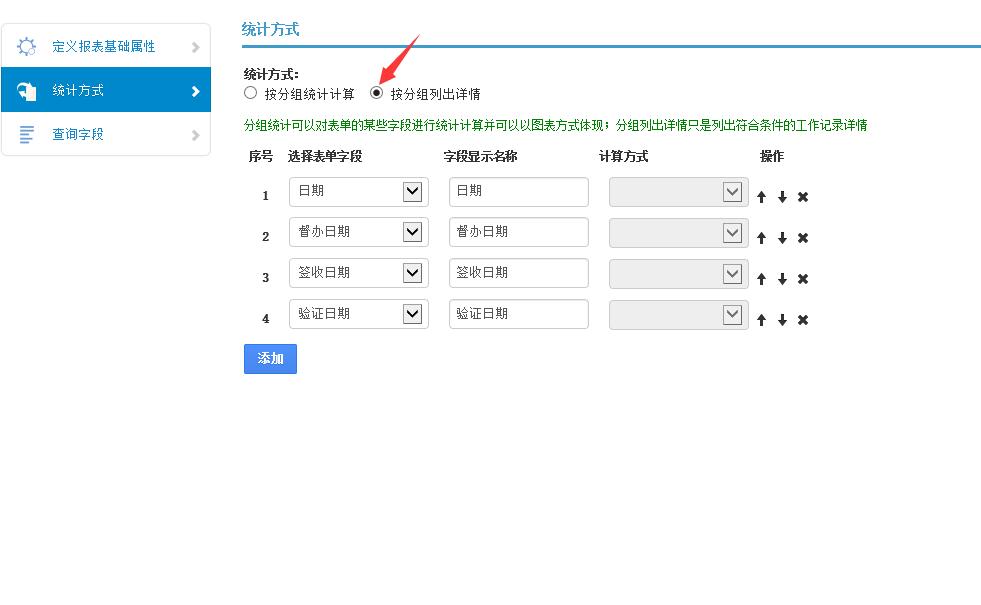Open row 1 计算方式 dropdown
The image size is (981, 605).
tap(679, 191)
